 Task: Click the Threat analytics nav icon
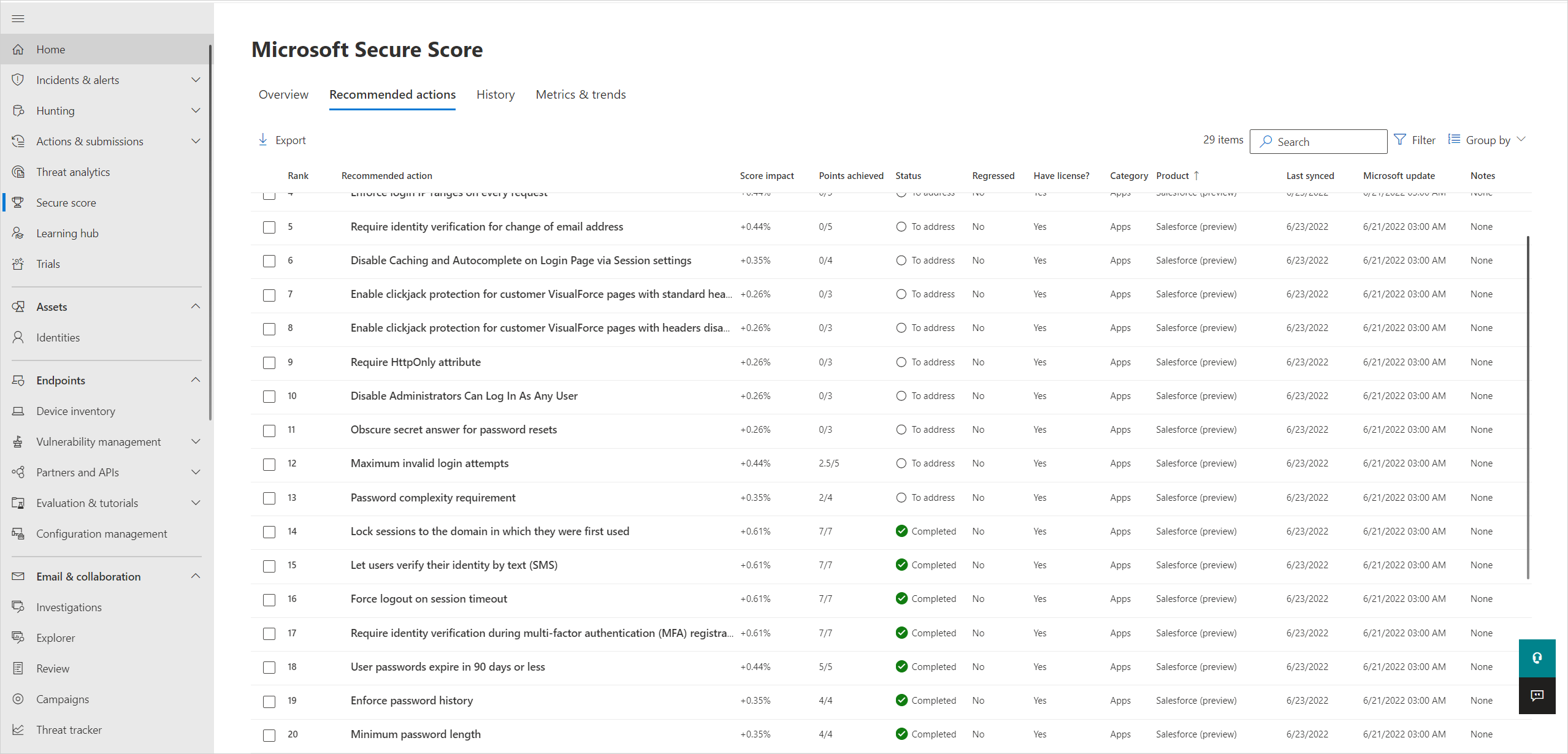tap(19, 172)
